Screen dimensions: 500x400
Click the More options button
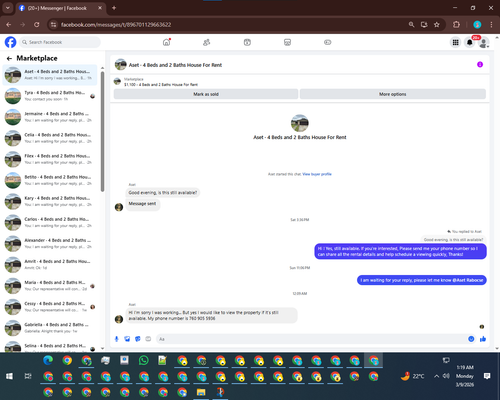click(x=393, y=94)
